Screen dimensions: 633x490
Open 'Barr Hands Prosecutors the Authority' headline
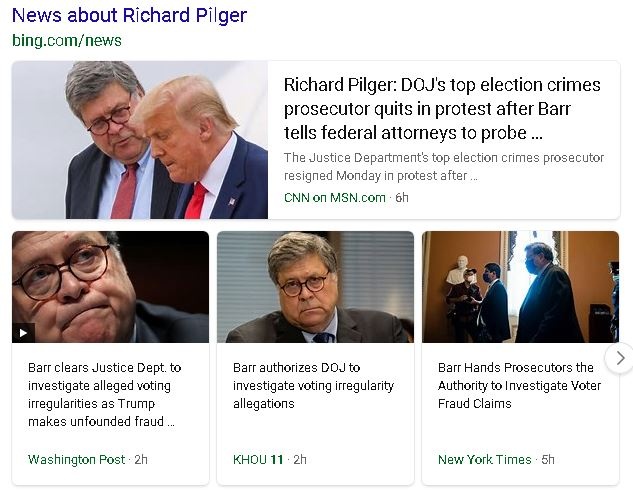(x=516, y=386)
